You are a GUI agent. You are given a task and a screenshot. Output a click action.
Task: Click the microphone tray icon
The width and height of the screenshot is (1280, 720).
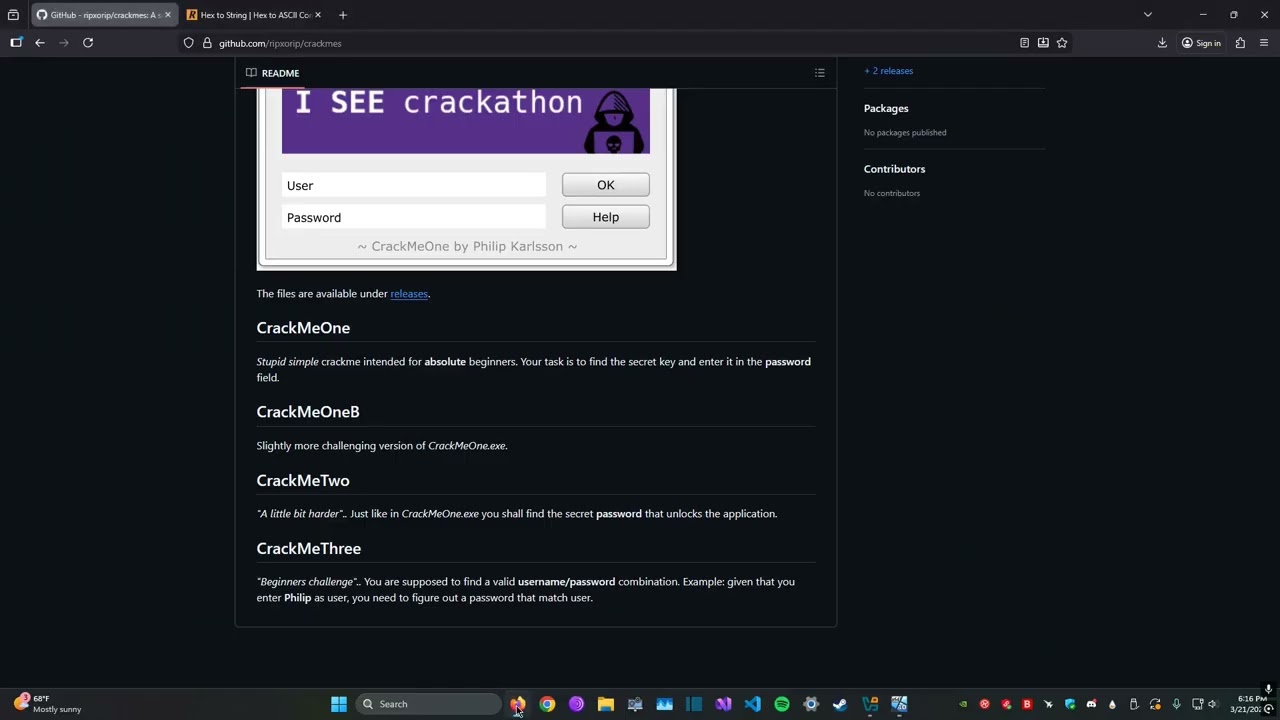click(1176, 704)
